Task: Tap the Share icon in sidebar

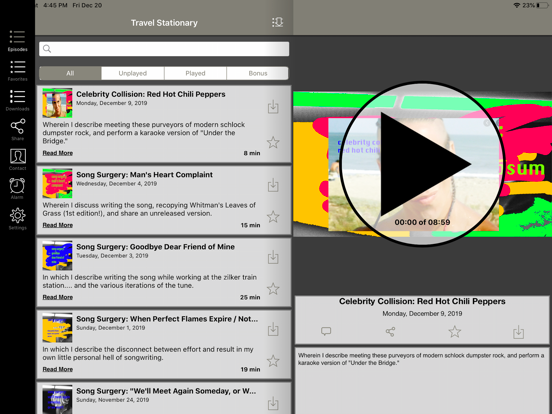Action: coord(17,130)
